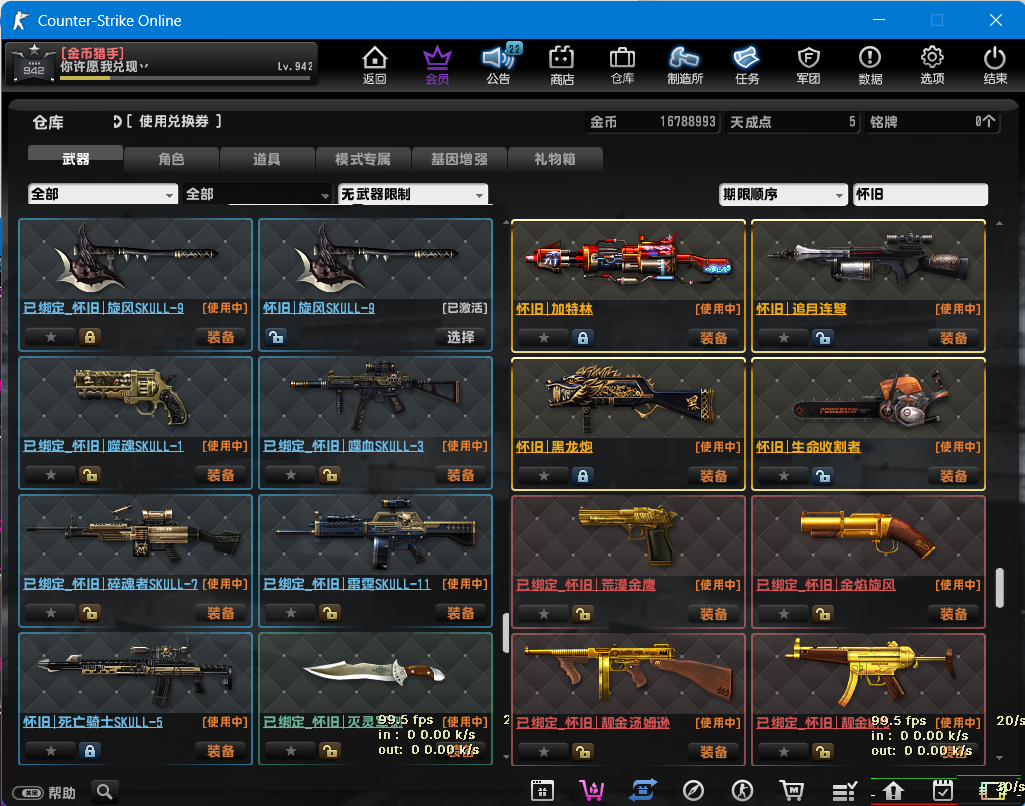Open the 制造所 crafting icon
Screen dimensions: 1025x806
pyautogui.click(x=684, y=65)
